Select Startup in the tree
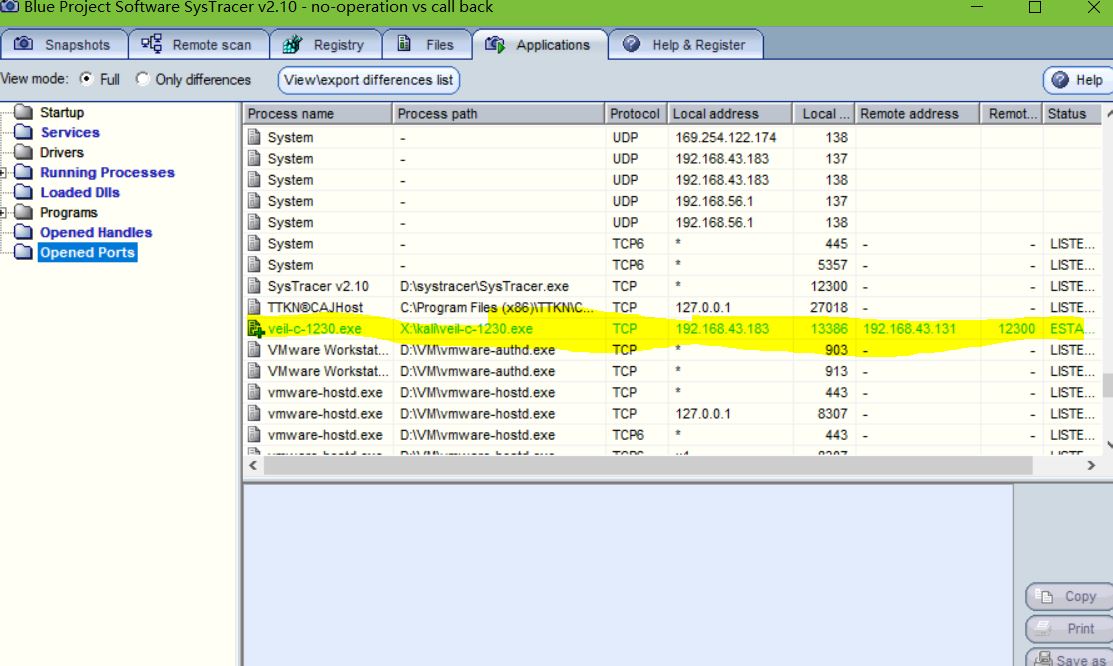Screen dimensions: 1113x666 (62, 112)
